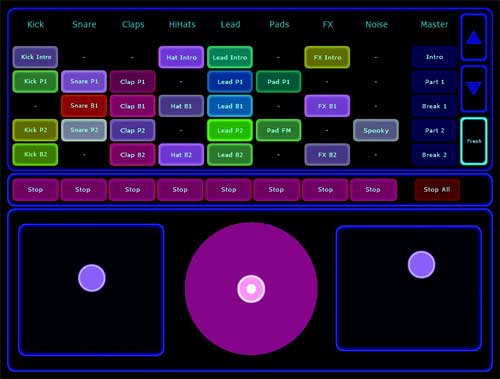Launch the Lead P1 clip
This screenshot has width=500, height=379.
(230, 81)
